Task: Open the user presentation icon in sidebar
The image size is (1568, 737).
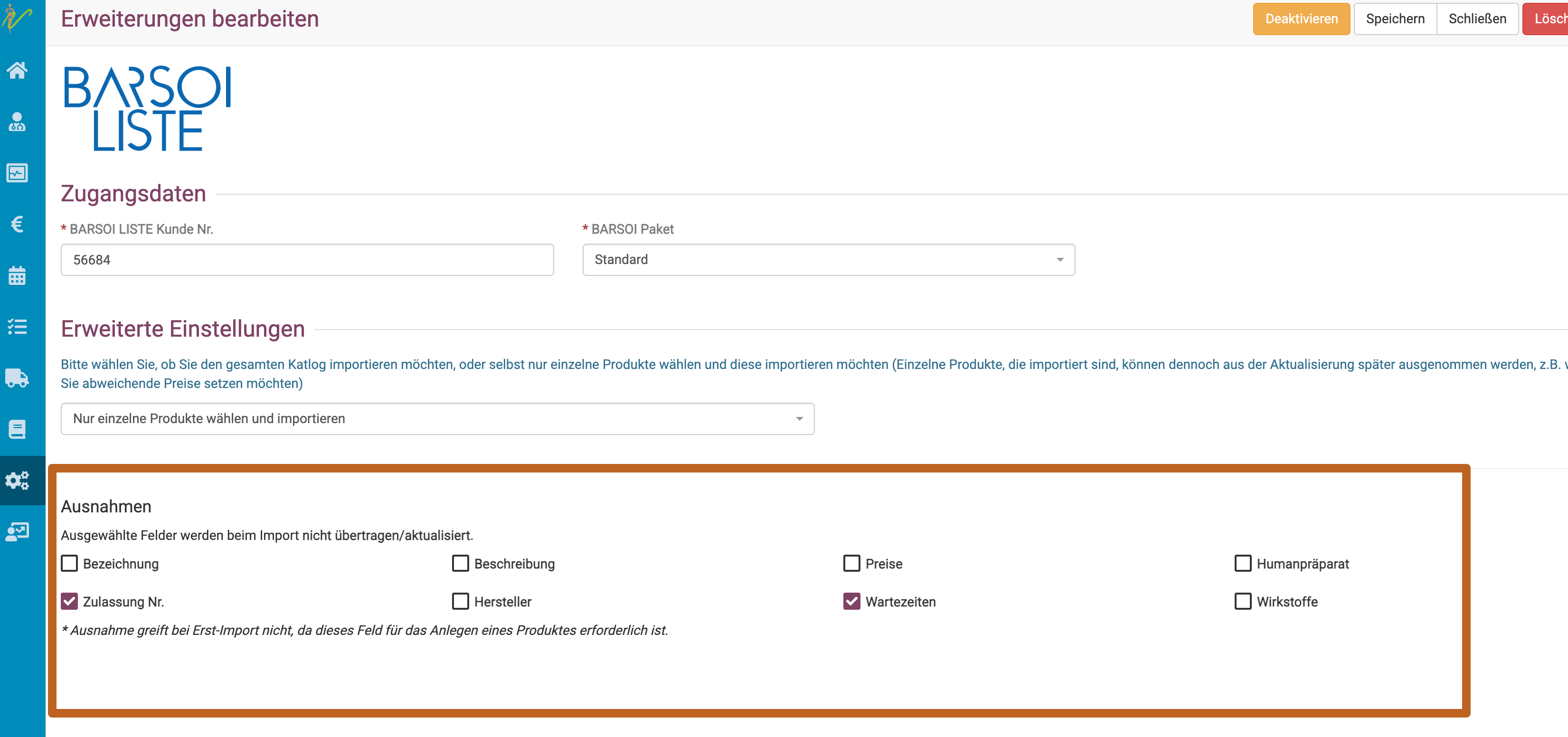Action: (x=17, y=532)
